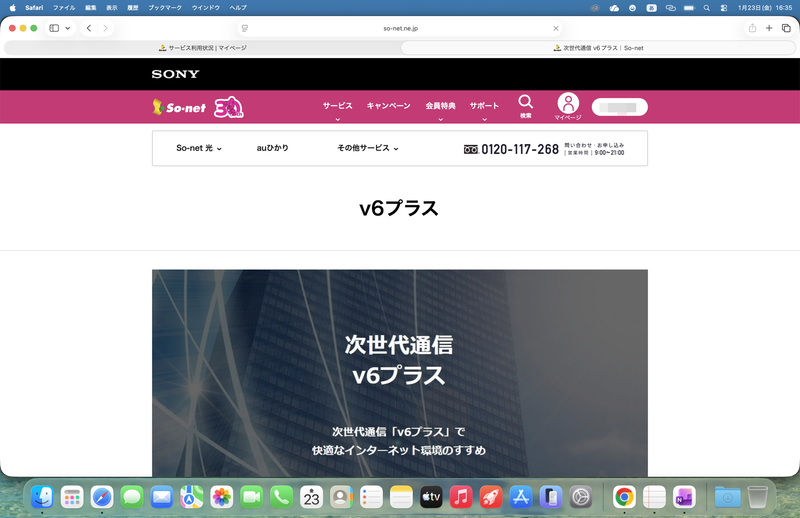Click the 次世代通信 v6プラス banner image
Image resolution: width=800 pixels, height=518 pixels.
point(400,373)
